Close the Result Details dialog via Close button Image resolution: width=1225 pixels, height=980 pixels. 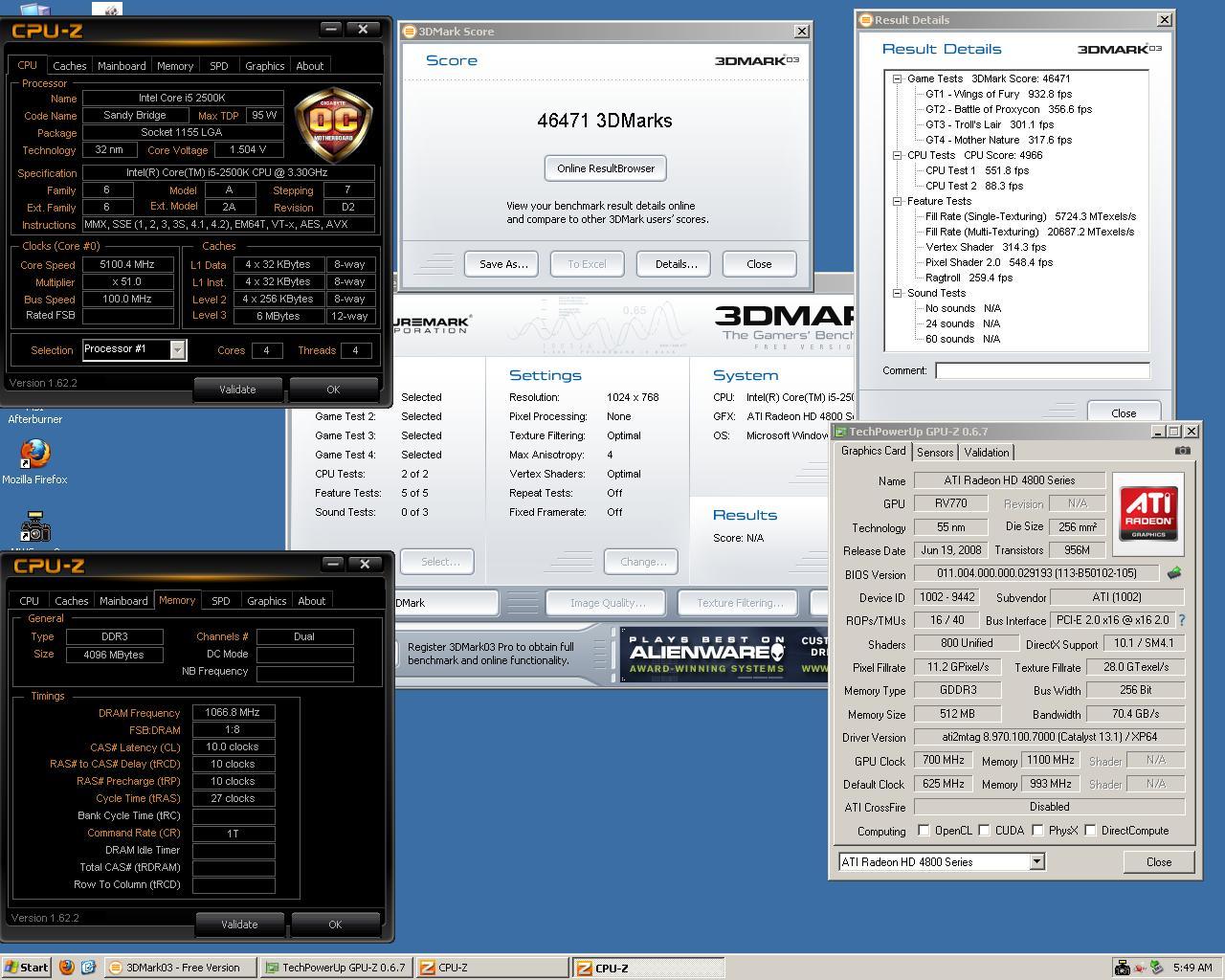[x=1124, y=412]
